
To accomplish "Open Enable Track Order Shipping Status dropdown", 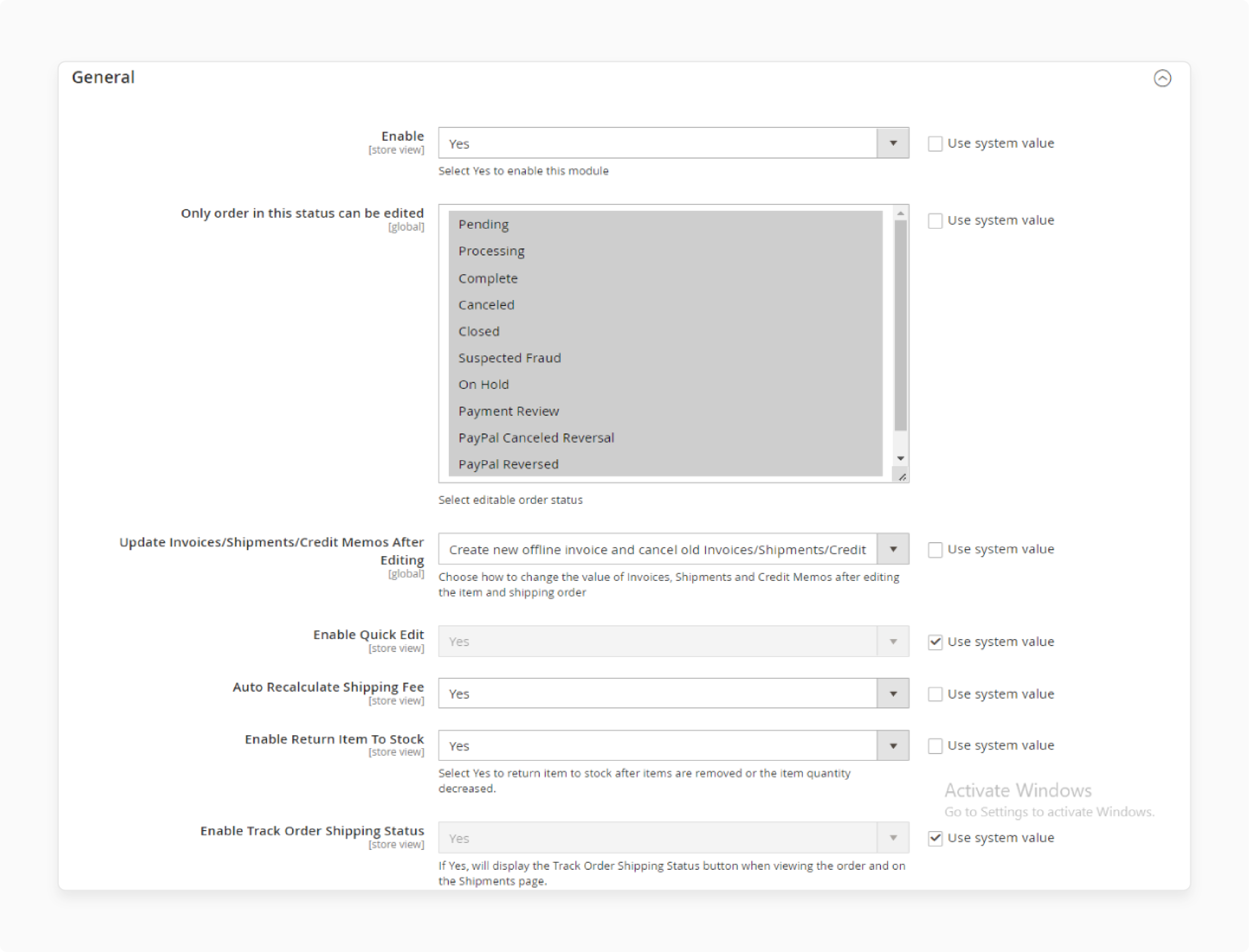I will click(673, 838).
